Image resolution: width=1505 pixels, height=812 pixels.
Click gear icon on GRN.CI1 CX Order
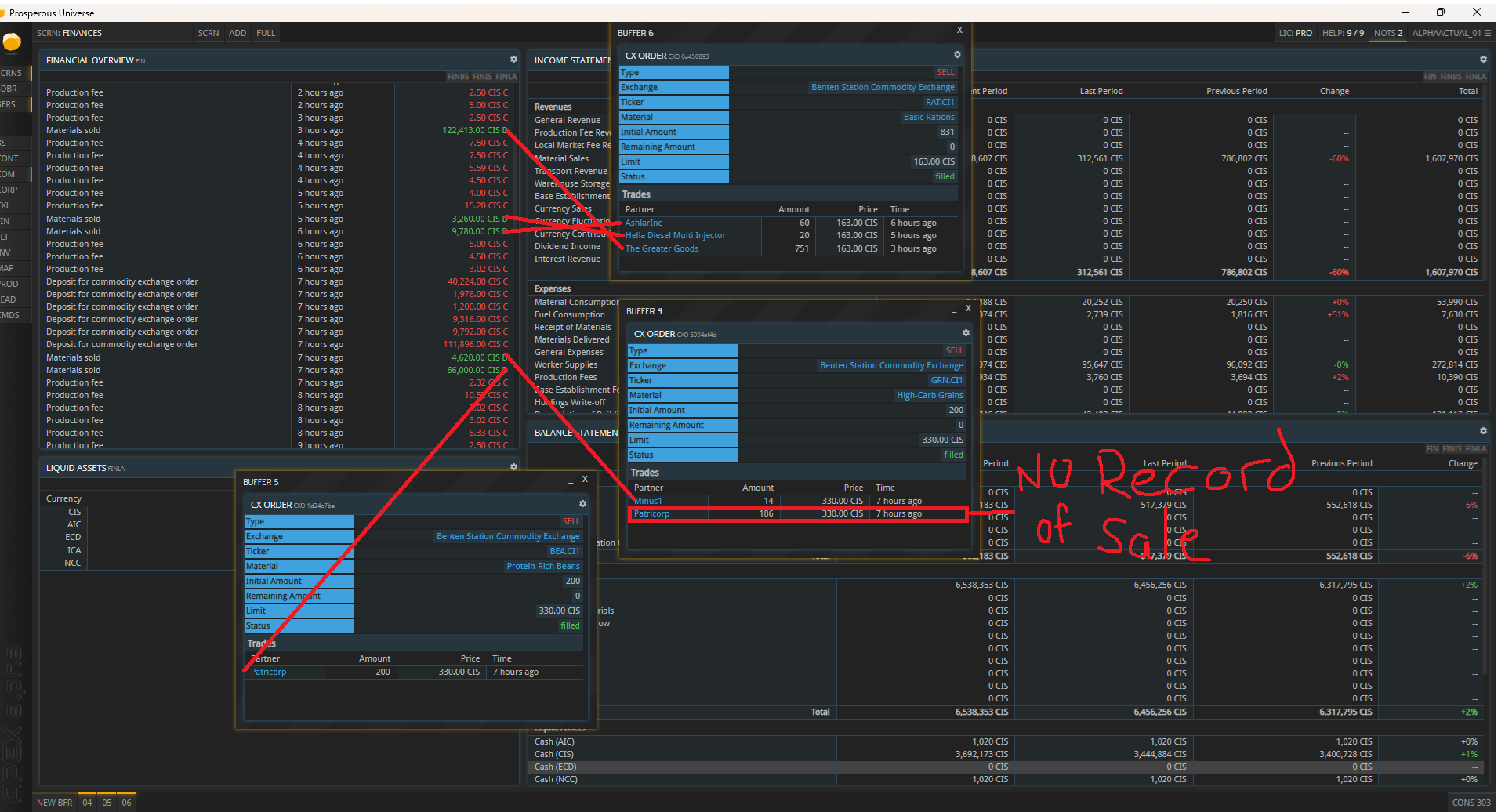966,333
